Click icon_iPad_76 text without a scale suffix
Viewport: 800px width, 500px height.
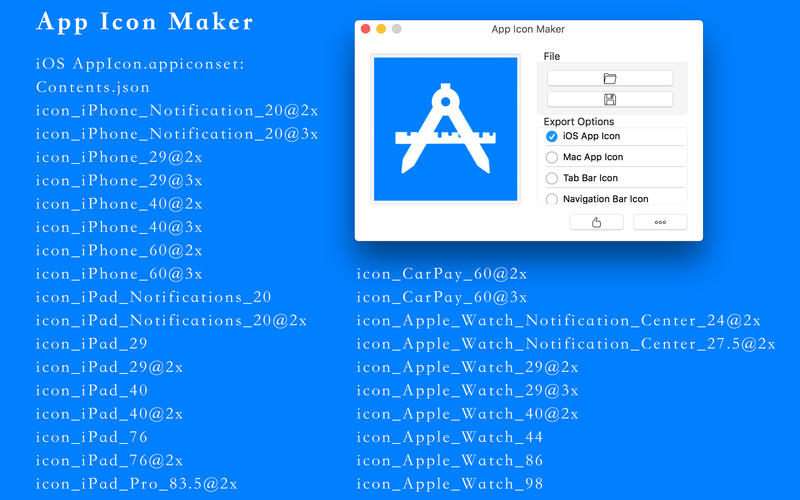click(92, 437)
